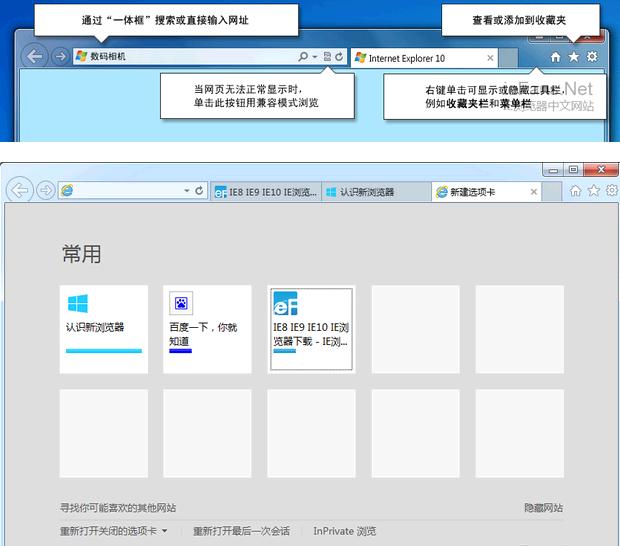
Task: Open the Home page in the lower browser
Action: coord(575,190)
